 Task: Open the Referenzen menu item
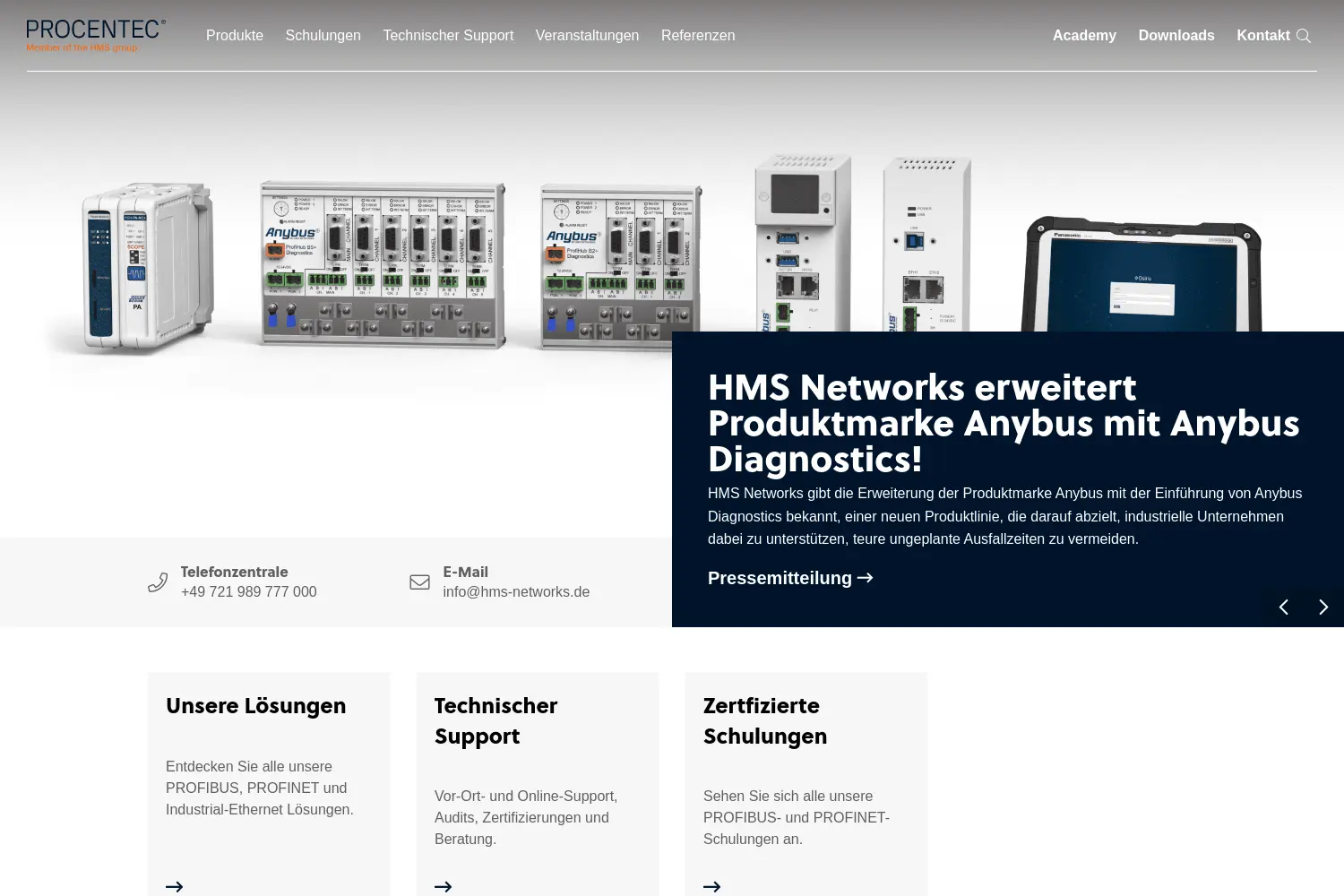pos(698,35)
